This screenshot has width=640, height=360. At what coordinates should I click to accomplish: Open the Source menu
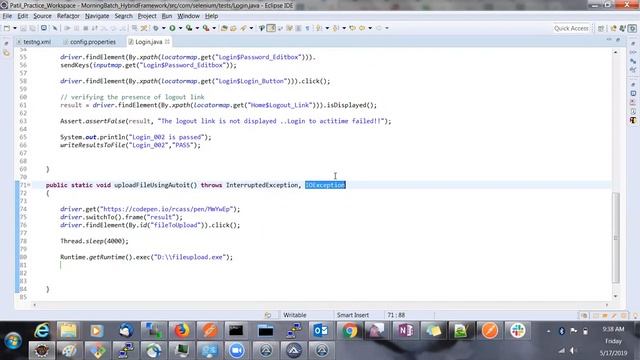pos(42,16)
